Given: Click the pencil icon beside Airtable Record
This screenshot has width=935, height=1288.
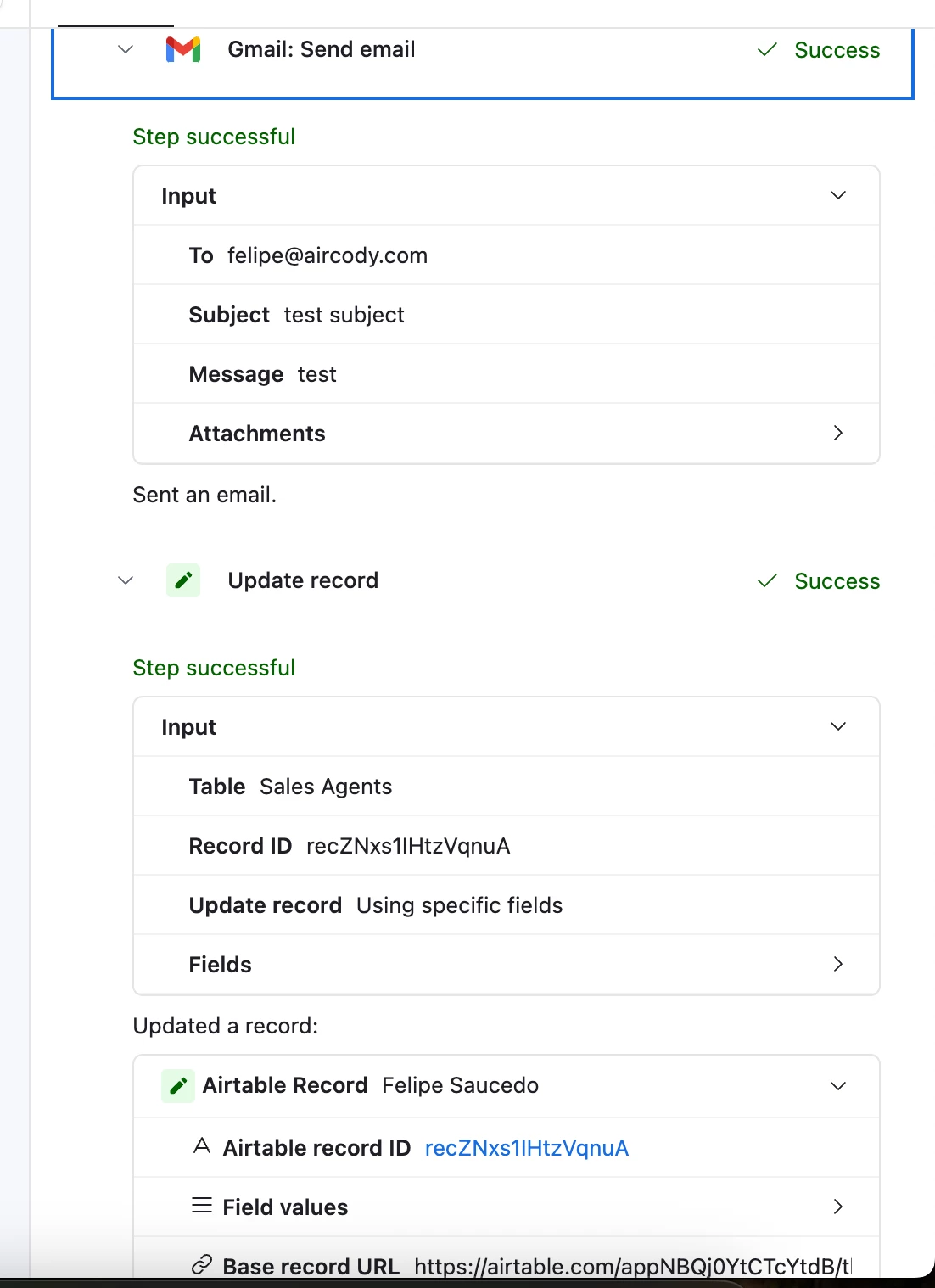Looking at the screenshot, I should click(178, 1086).
